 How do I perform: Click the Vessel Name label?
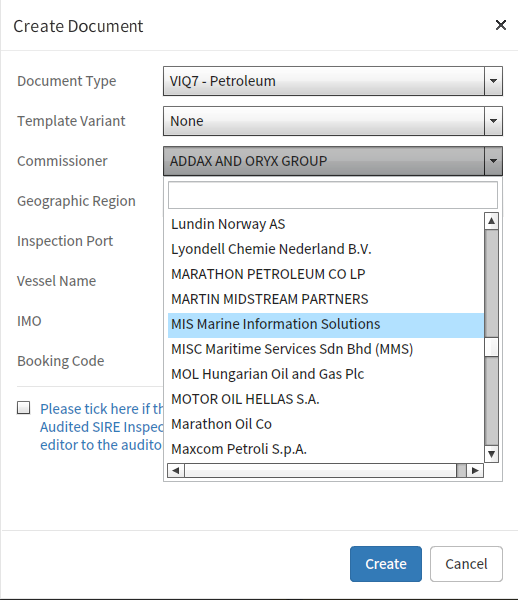[x=57, y=281]
